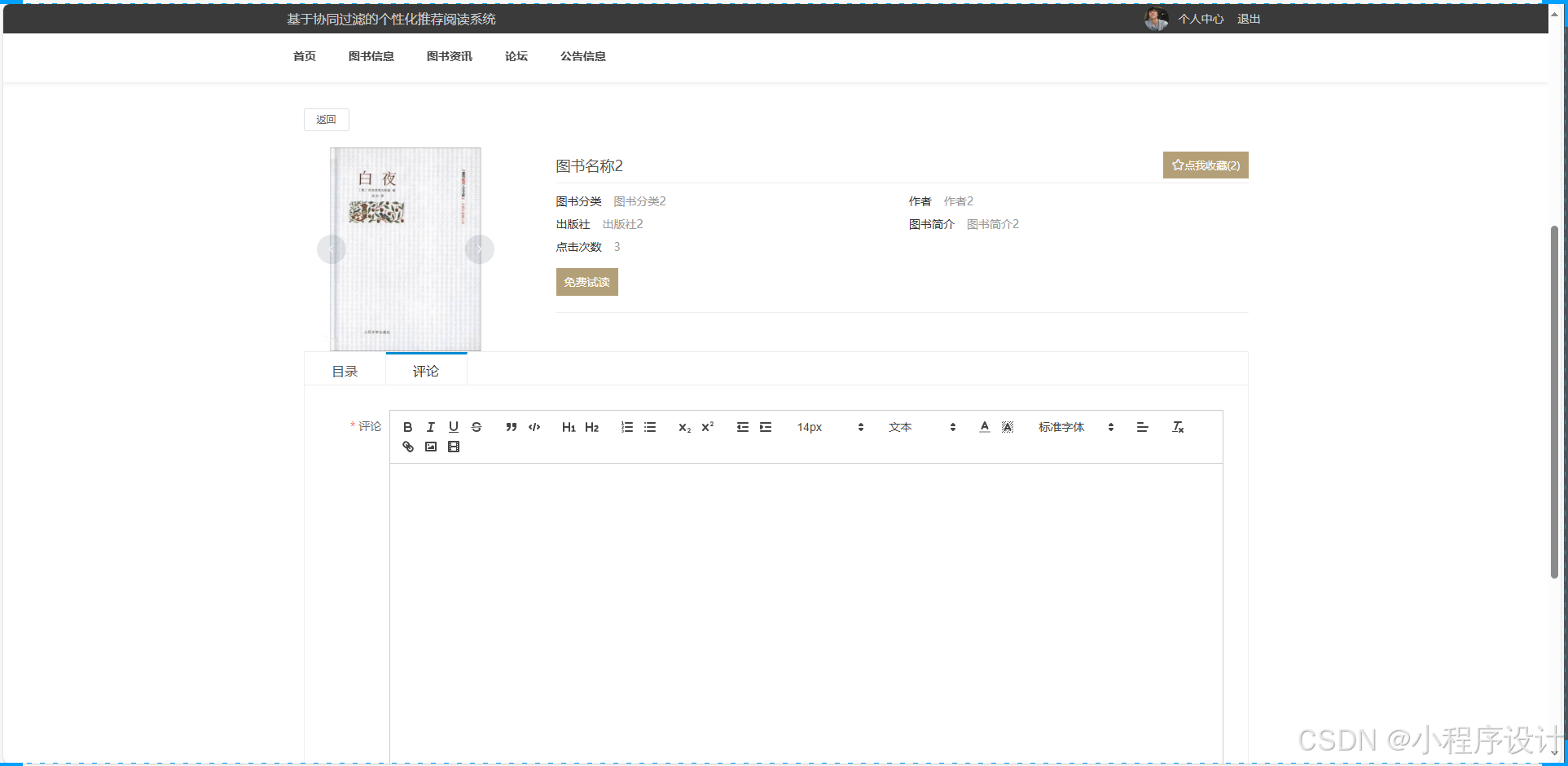Image resolution: width=1568 pixels, height=766 pixels.
Task: Apply superscript formatting
Action: pos(708,427)
